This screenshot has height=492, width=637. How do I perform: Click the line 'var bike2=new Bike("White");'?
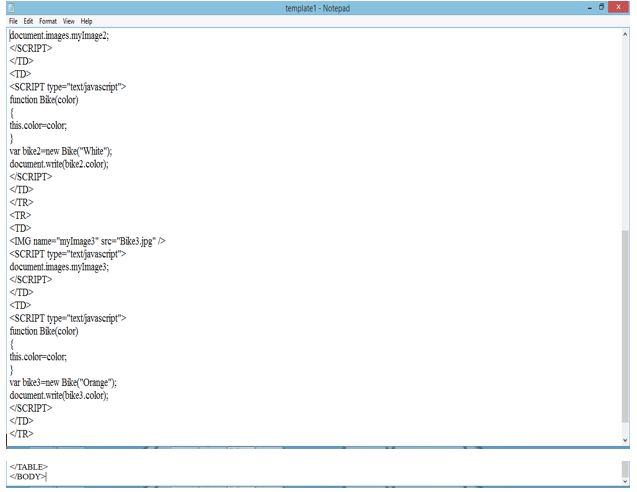61,152
